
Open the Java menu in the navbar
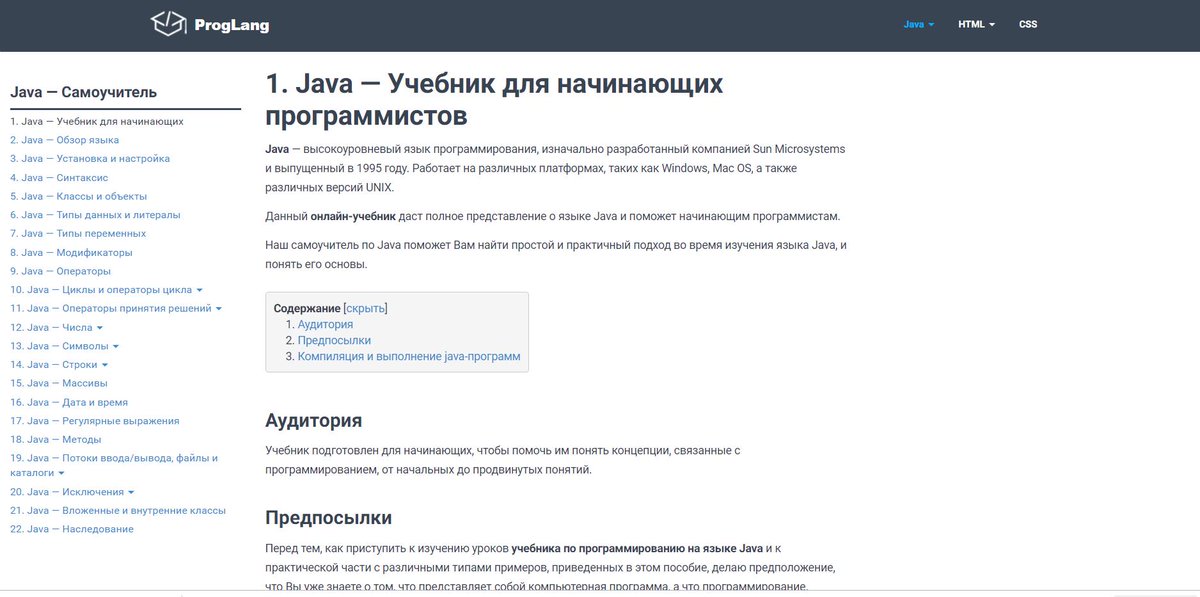(x=918, y=24)
